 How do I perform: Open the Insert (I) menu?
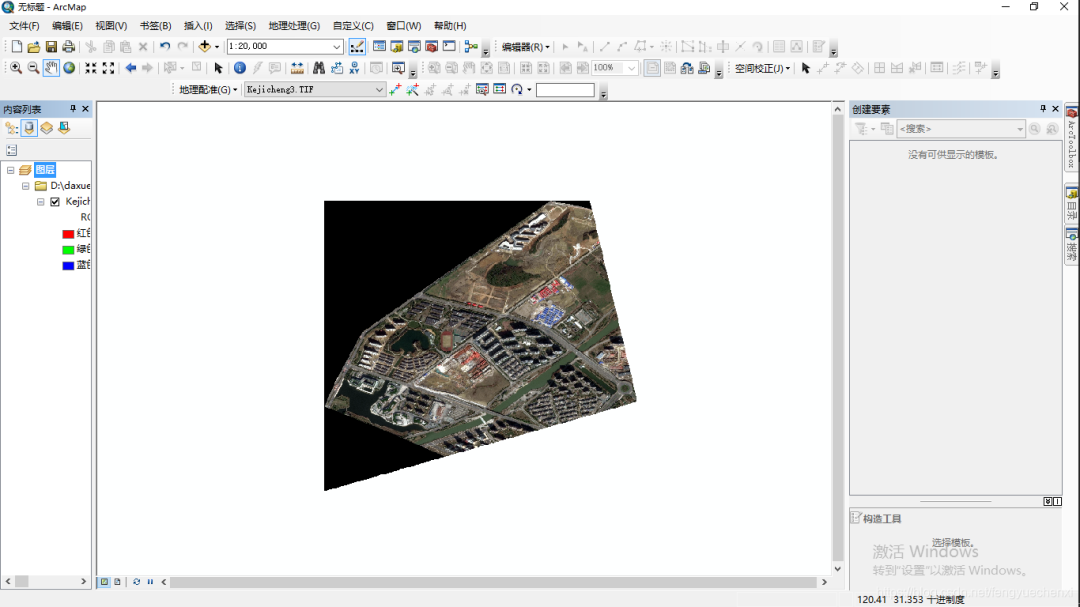(198, 25)
